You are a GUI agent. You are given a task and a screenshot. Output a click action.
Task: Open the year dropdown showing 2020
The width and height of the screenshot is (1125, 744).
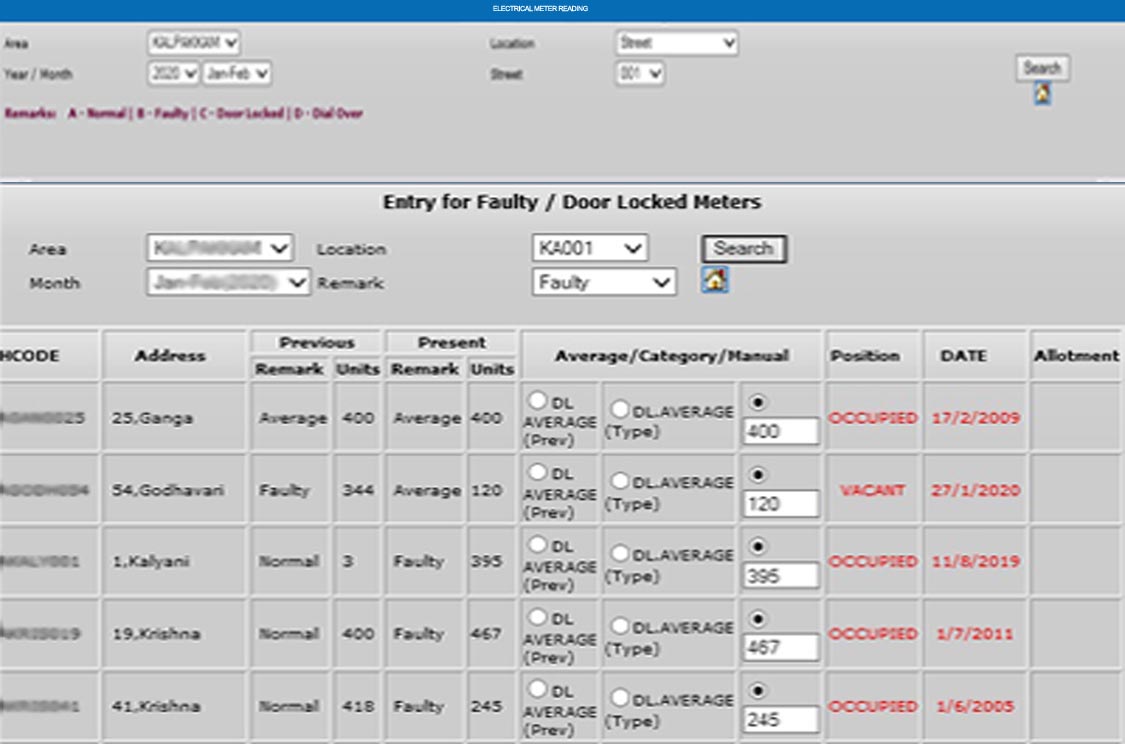(174, 73)
